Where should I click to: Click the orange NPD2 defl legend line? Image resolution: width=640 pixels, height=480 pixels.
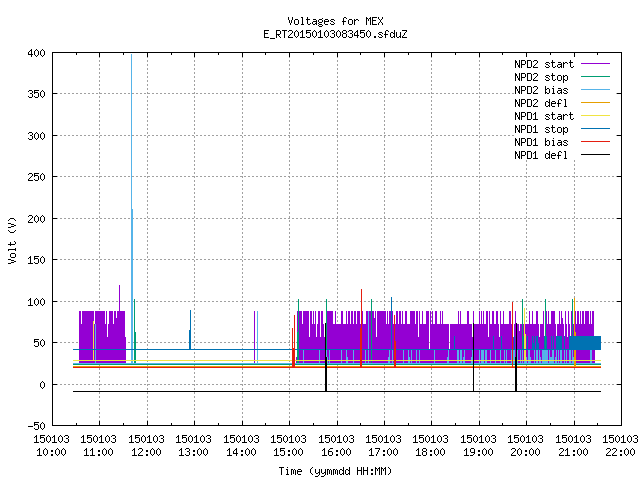point(596,103)
